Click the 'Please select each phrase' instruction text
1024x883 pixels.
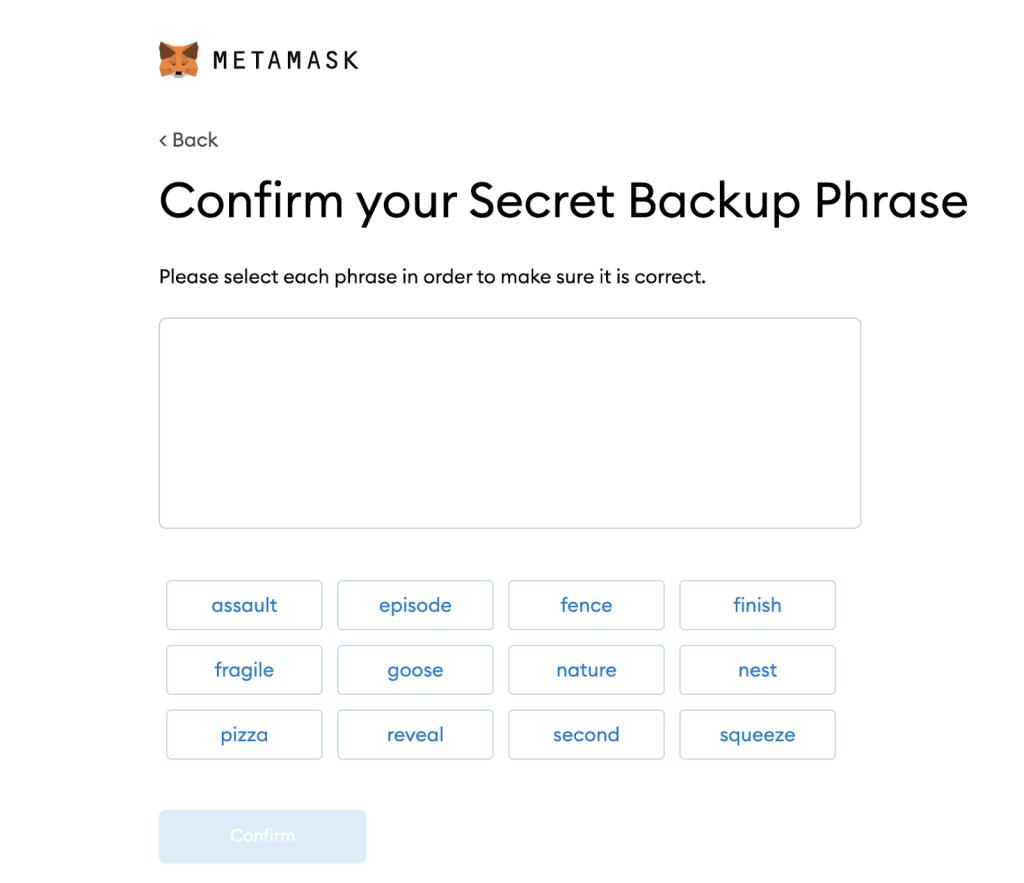pos(432,276)
